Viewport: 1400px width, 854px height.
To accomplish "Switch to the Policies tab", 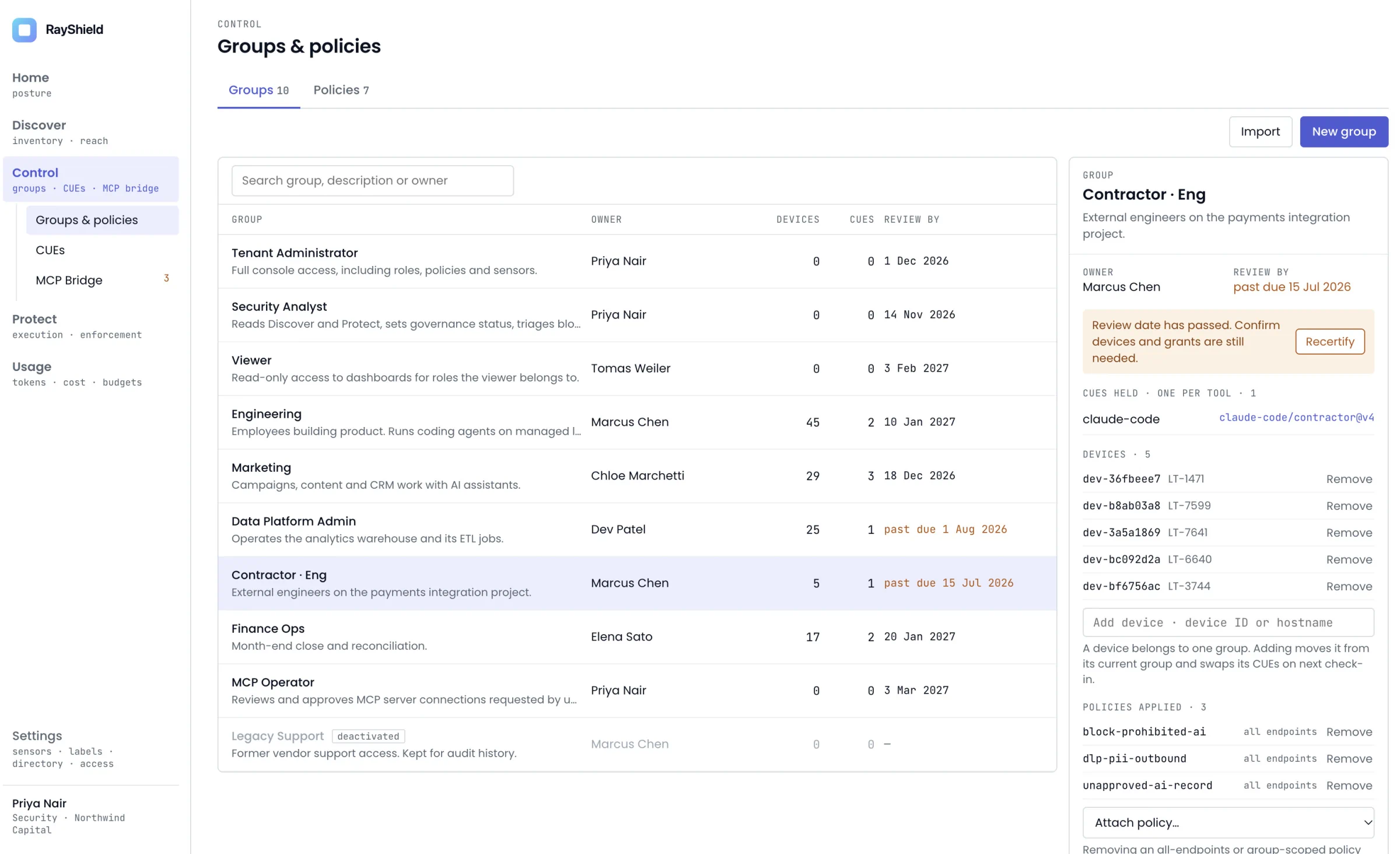I will click(x=341, y=90).
